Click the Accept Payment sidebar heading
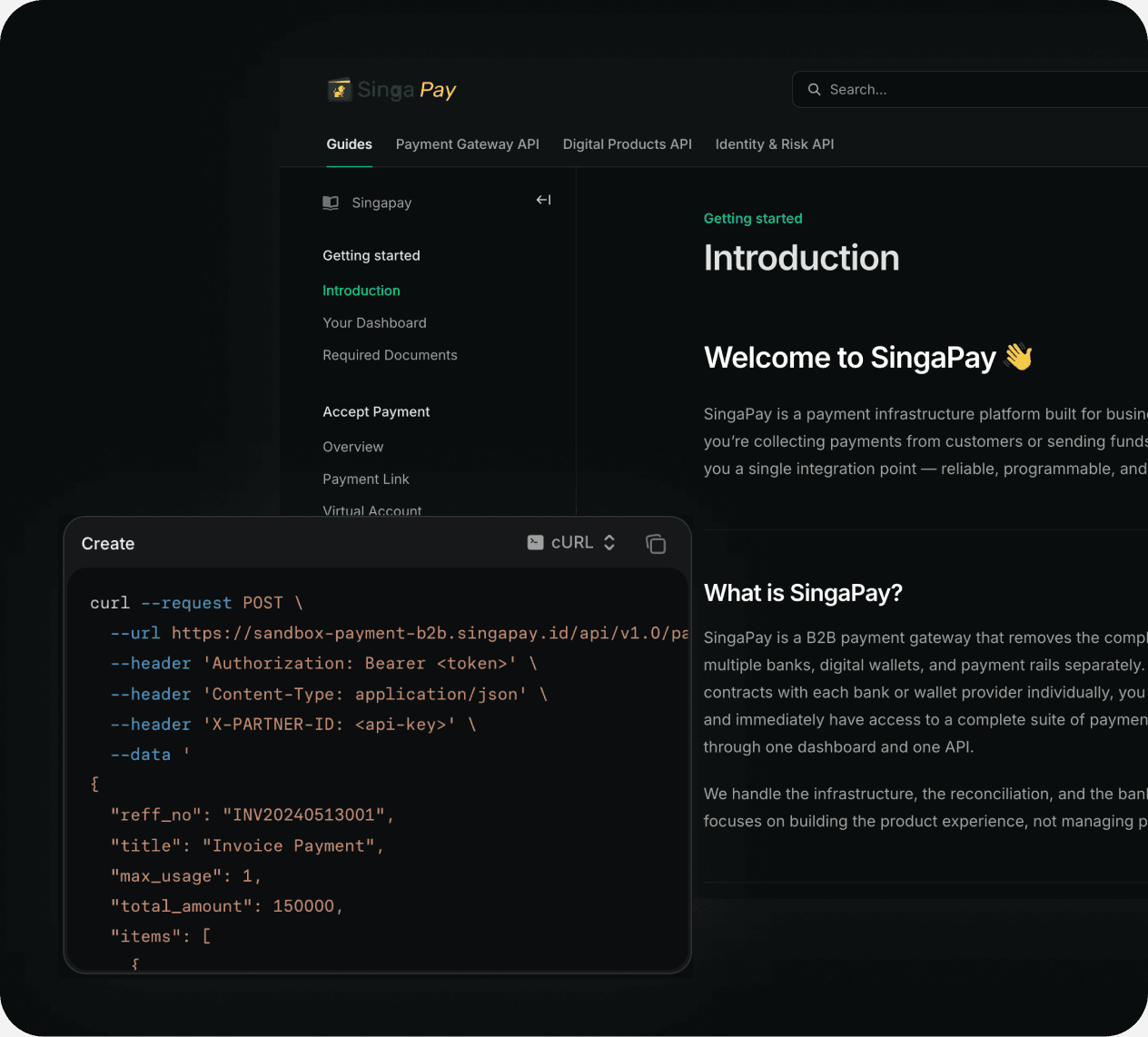The height and width of the screenshot is (1037, 1148). coord(376,411)
